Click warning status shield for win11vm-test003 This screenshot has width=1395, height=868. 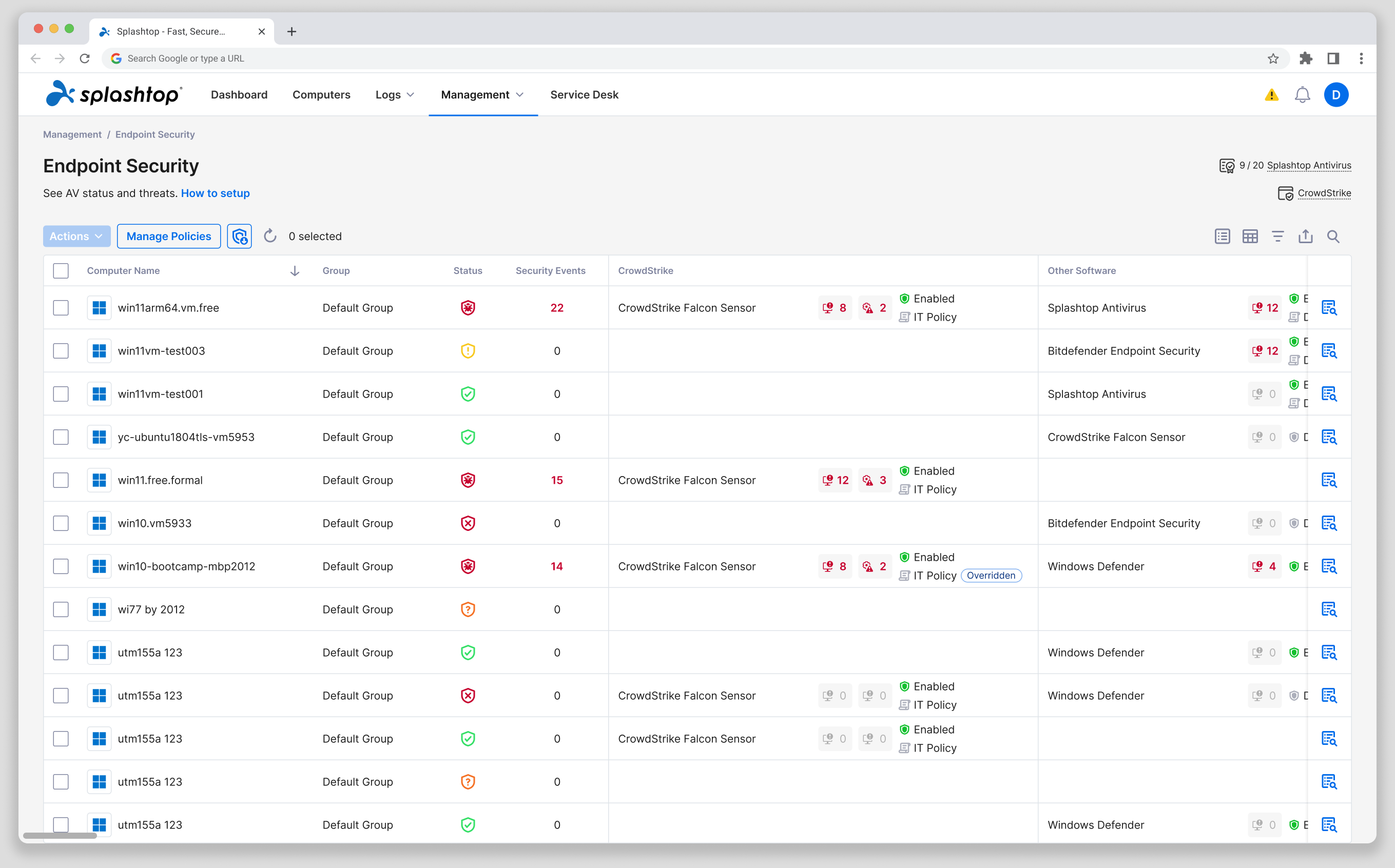tap(468, 351)
